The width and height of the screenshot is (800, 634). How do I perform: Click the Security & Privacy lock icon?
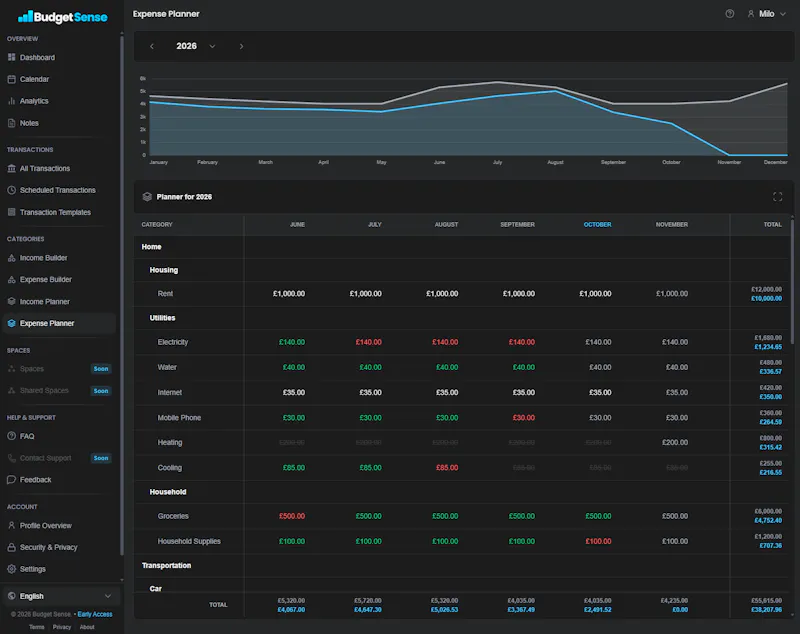[x=11, y=547]
